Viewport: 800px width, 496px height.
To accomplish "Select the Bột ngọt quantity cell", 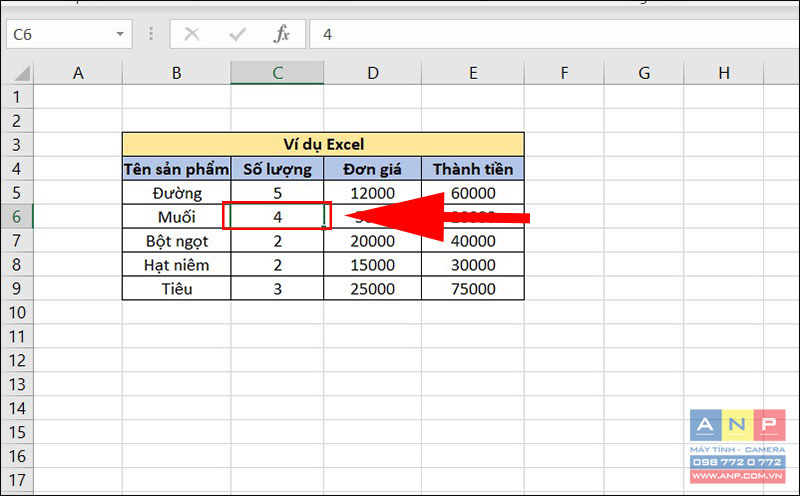I will 277,240.
